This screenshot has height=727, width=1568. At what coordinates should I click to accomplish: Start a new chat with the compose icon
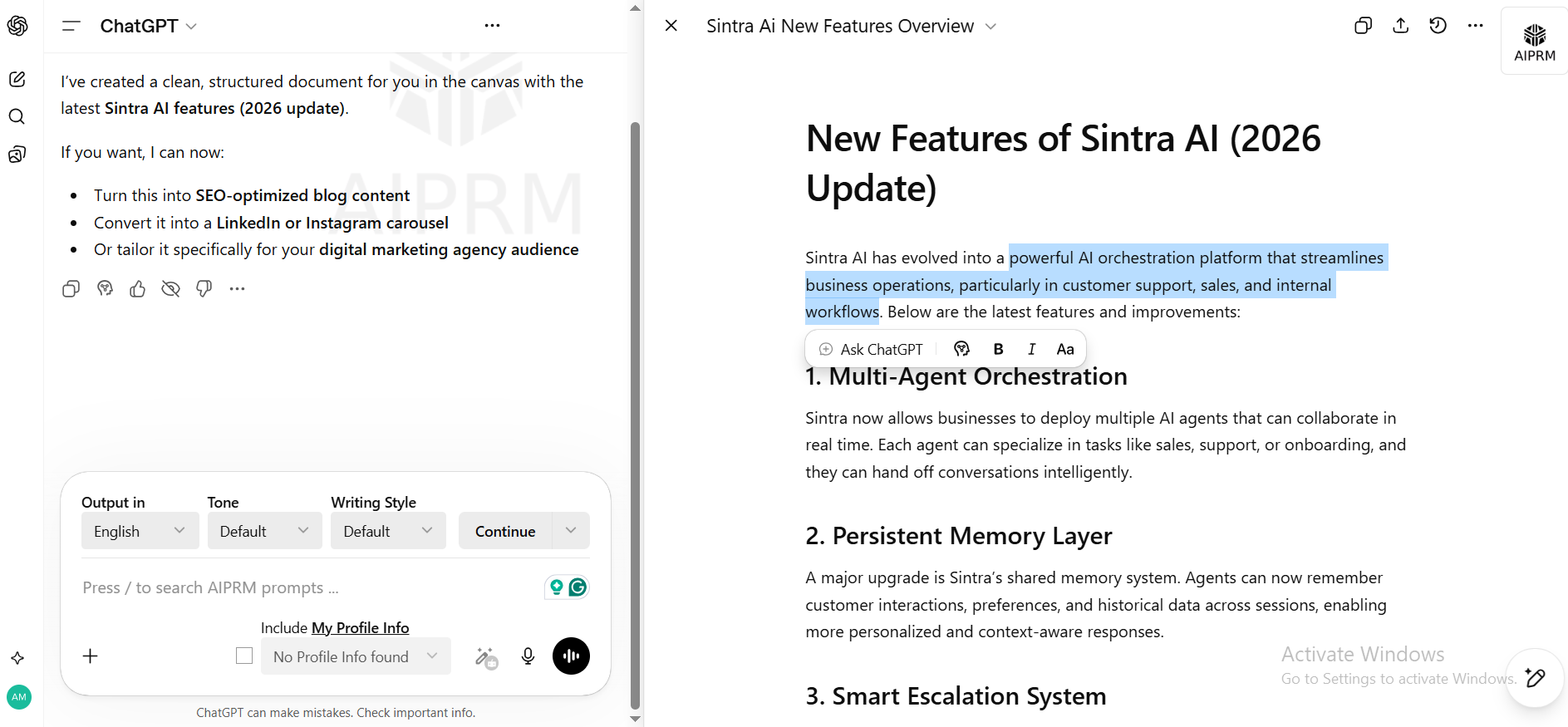pos(17,79)
